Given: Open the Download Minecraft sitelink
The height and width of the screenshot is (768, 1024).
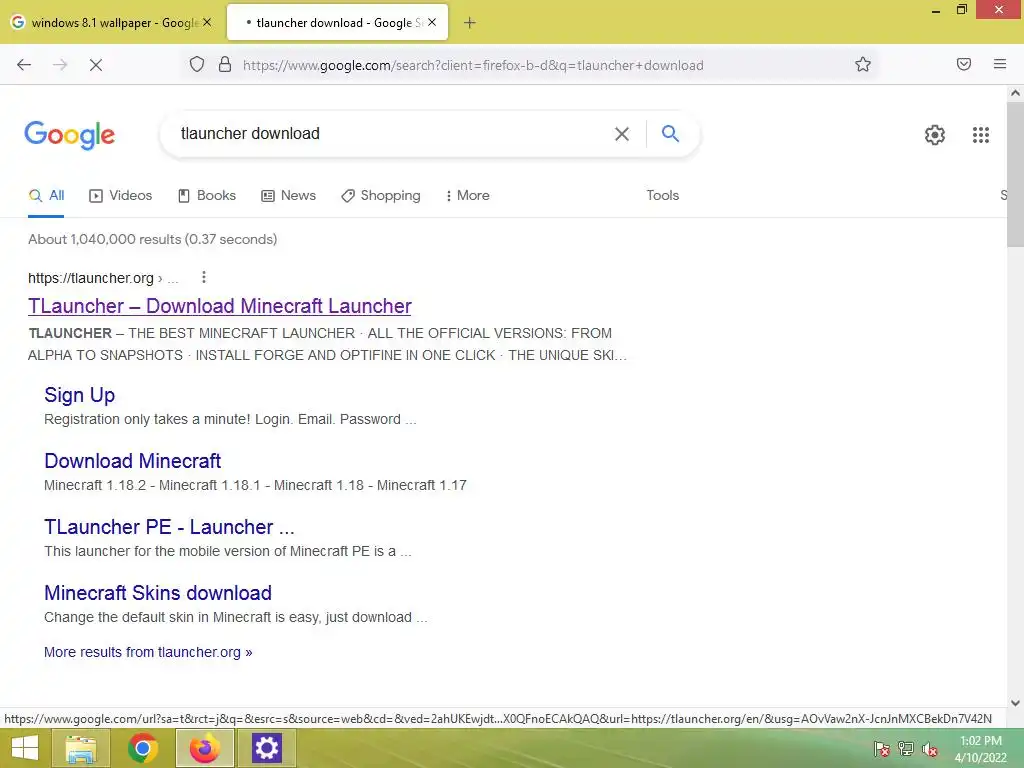Looking at the screenshot, I should coord(133,461).
